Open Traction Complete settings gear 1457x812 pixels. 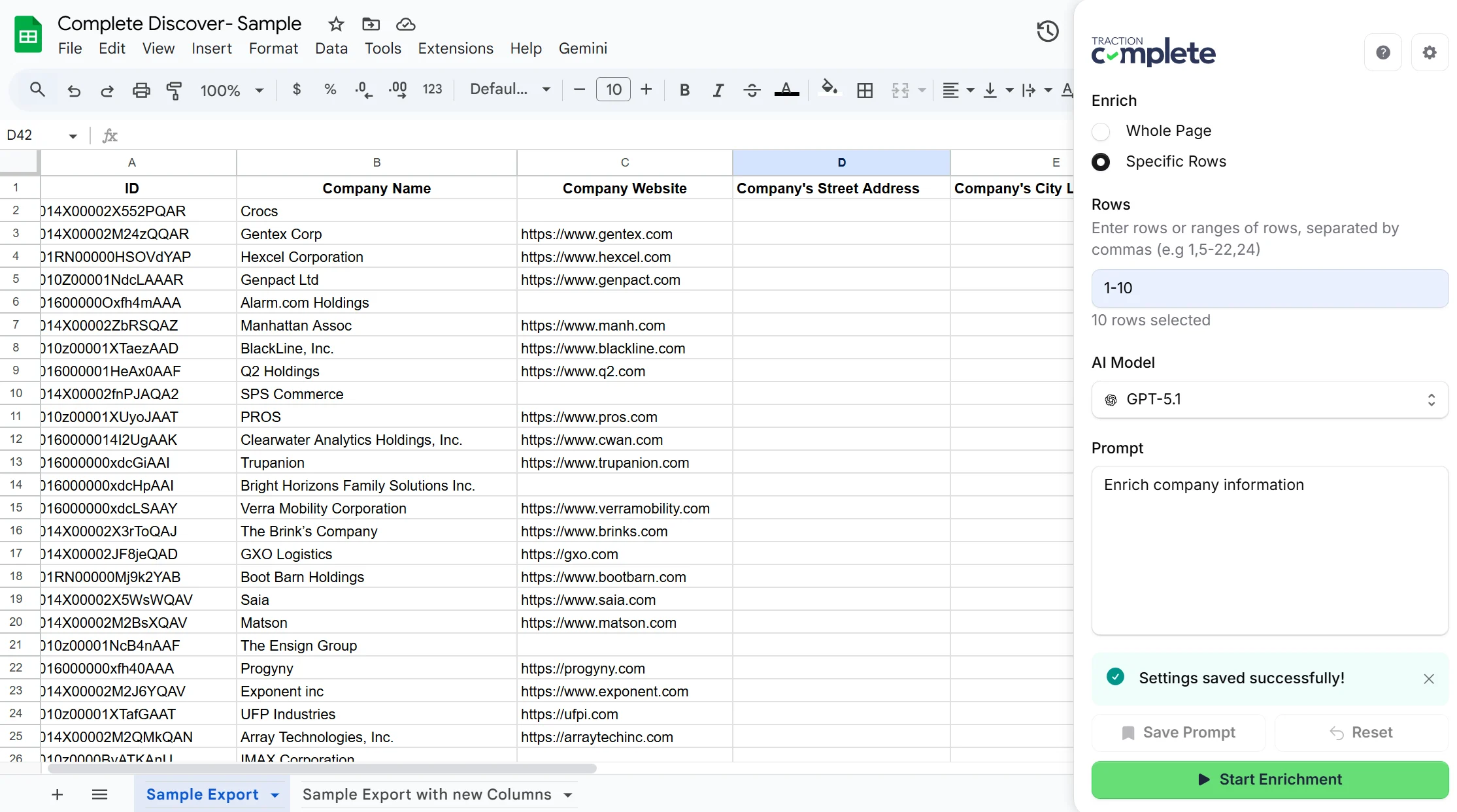(1430, 52)
